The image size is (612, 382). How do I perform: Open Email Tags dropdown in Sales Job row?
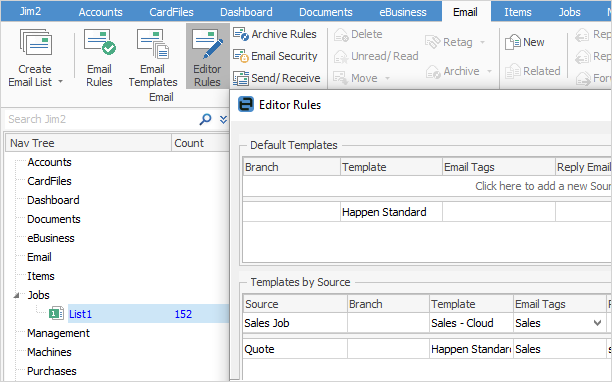[597, 323]
